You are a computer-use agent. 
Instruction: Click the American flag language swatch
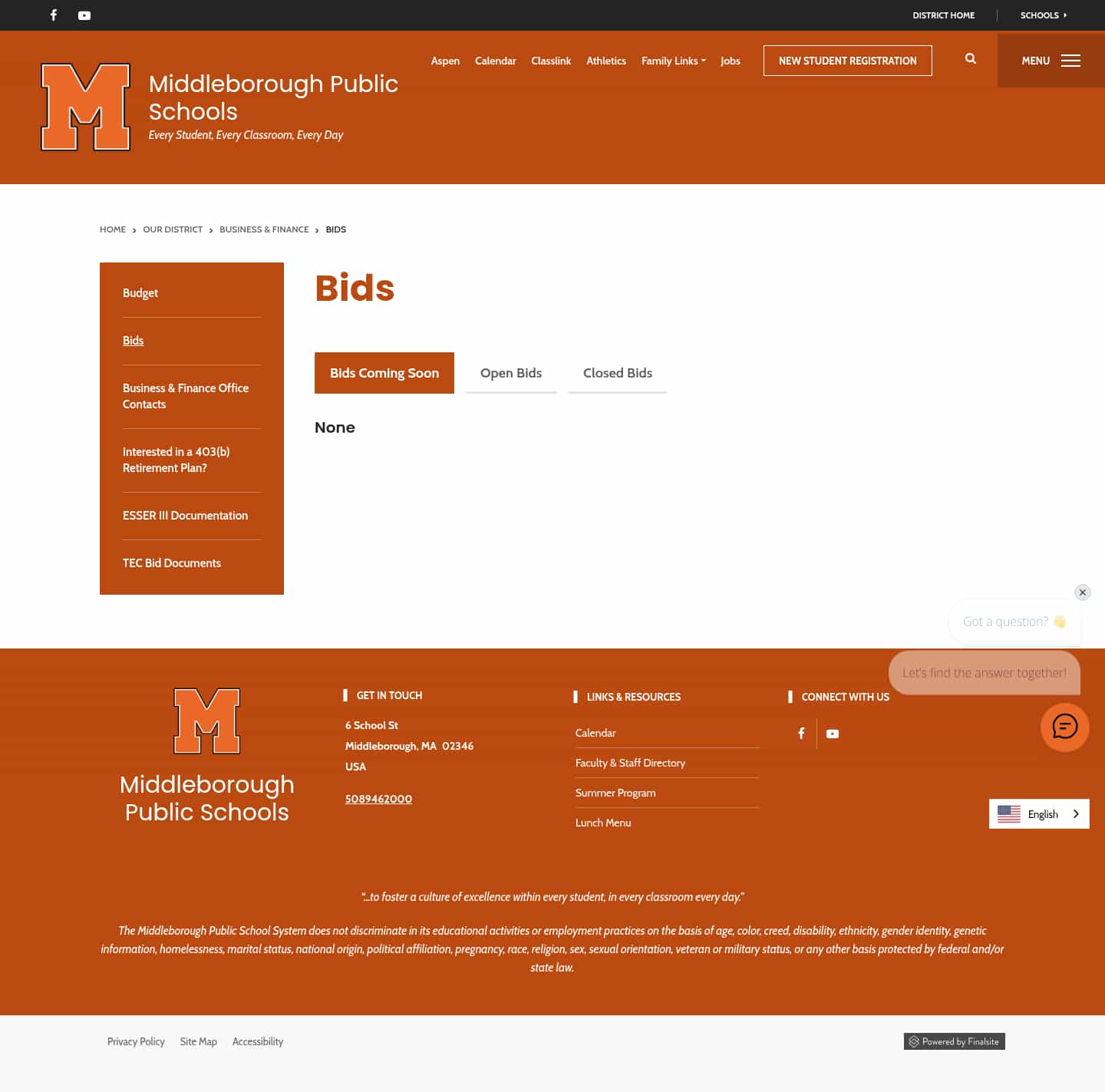(1008, 813)
